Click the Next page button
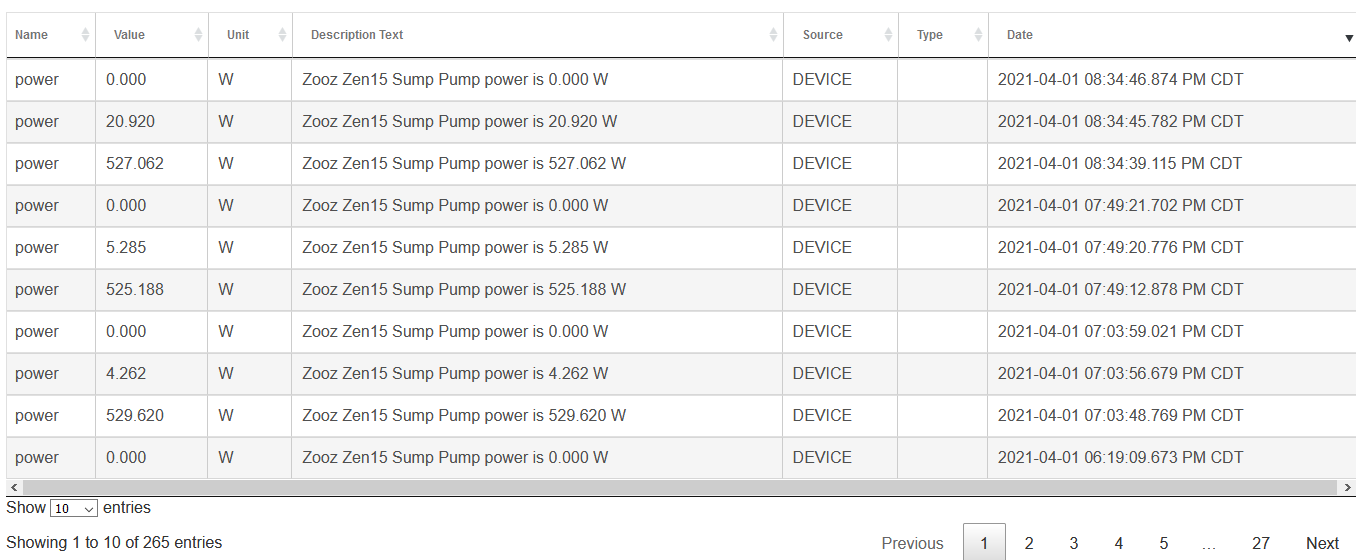Screen dimensions: 1365x560 [1321, 543]
